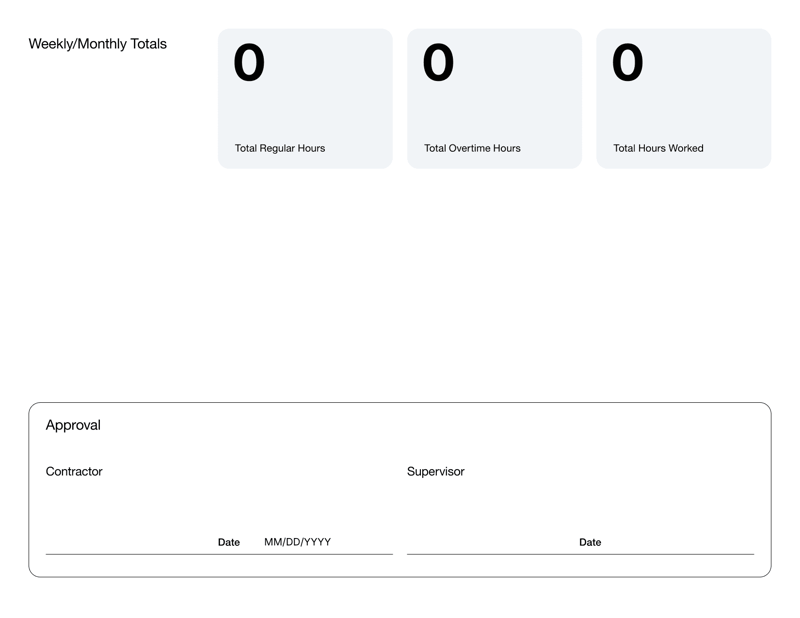Image resolution: width=800 pixels, height=618 pixels.
Task: Click the Total Overtime Hours value
Action: point(436,64)
